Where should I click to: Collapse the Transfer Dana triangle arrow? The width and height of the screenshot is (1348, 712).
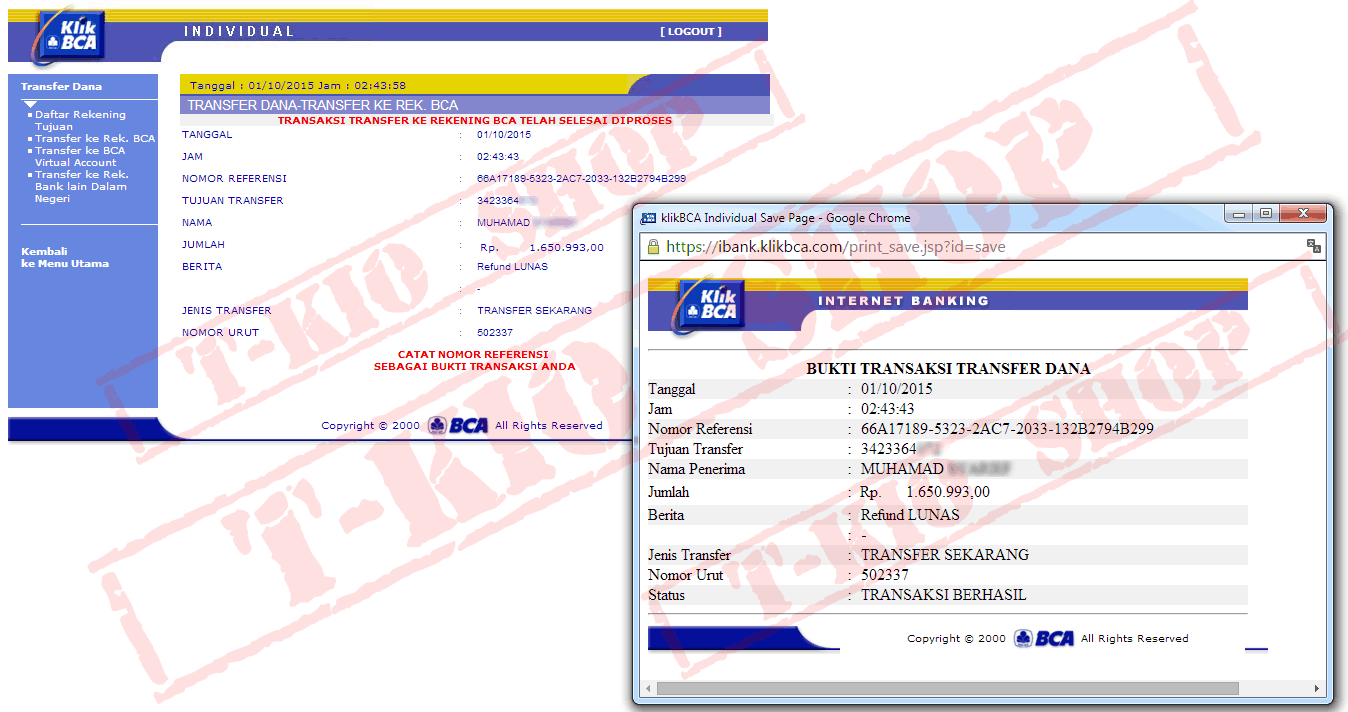tap(30, 104)
